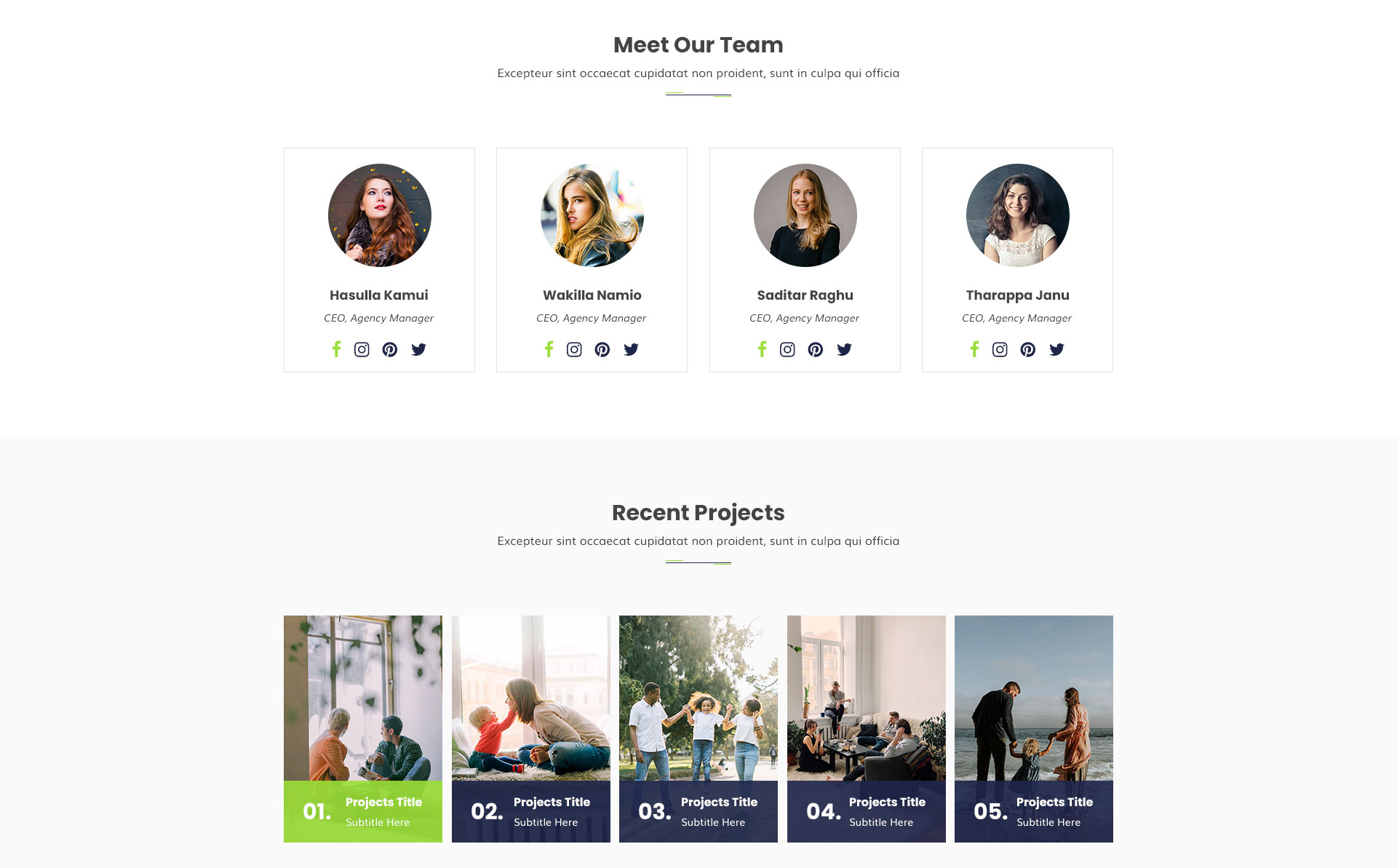Viewport: 1397px width, 868px height.
Task: Click the Recent Projects section heading
Action: pos(698,511)
